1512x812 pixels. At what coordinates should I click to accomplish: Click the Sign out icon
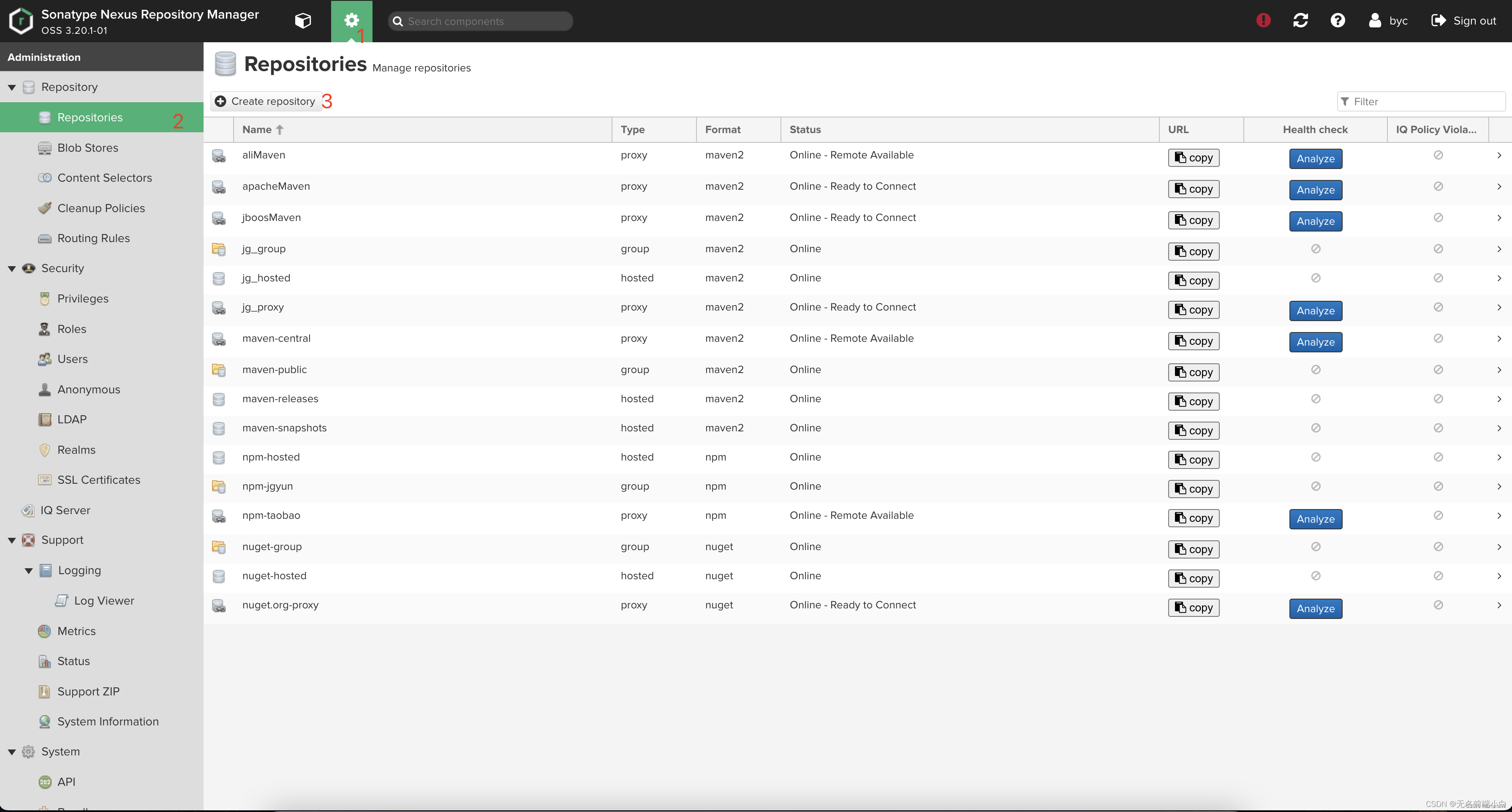[1438, 21]
